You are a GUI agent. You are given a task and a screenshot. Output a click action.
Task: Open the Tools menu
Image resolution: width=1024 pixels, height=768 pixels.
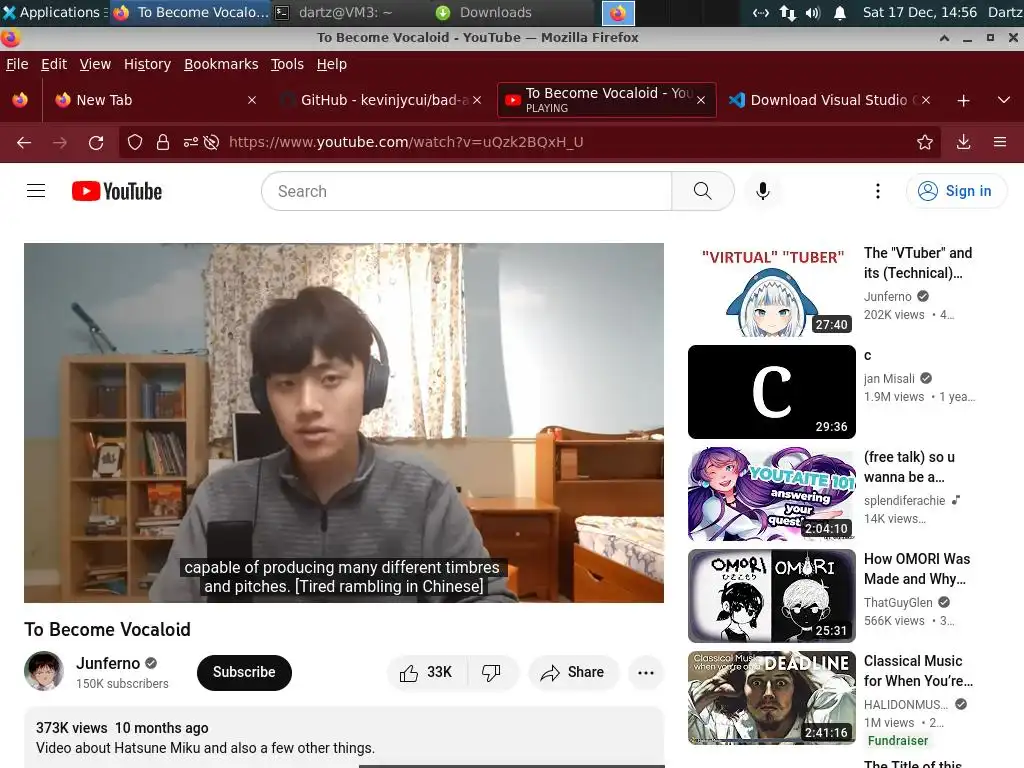point(287,64)
